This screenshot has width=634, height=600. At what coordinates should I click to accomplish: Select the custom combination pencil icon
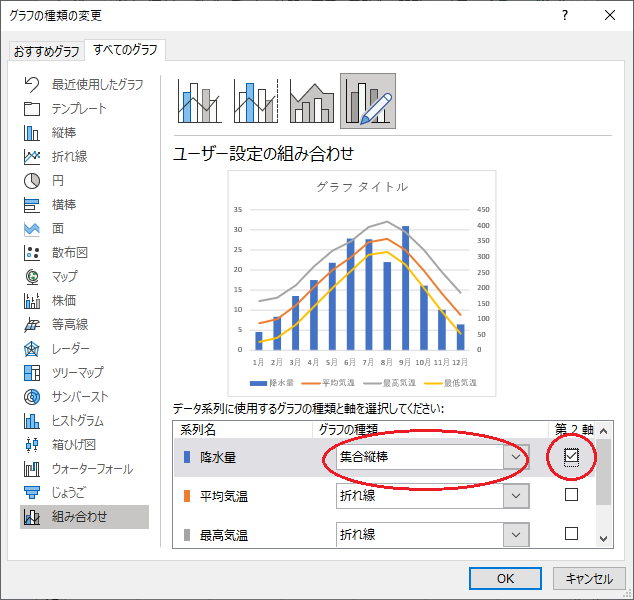coord(367,101)
